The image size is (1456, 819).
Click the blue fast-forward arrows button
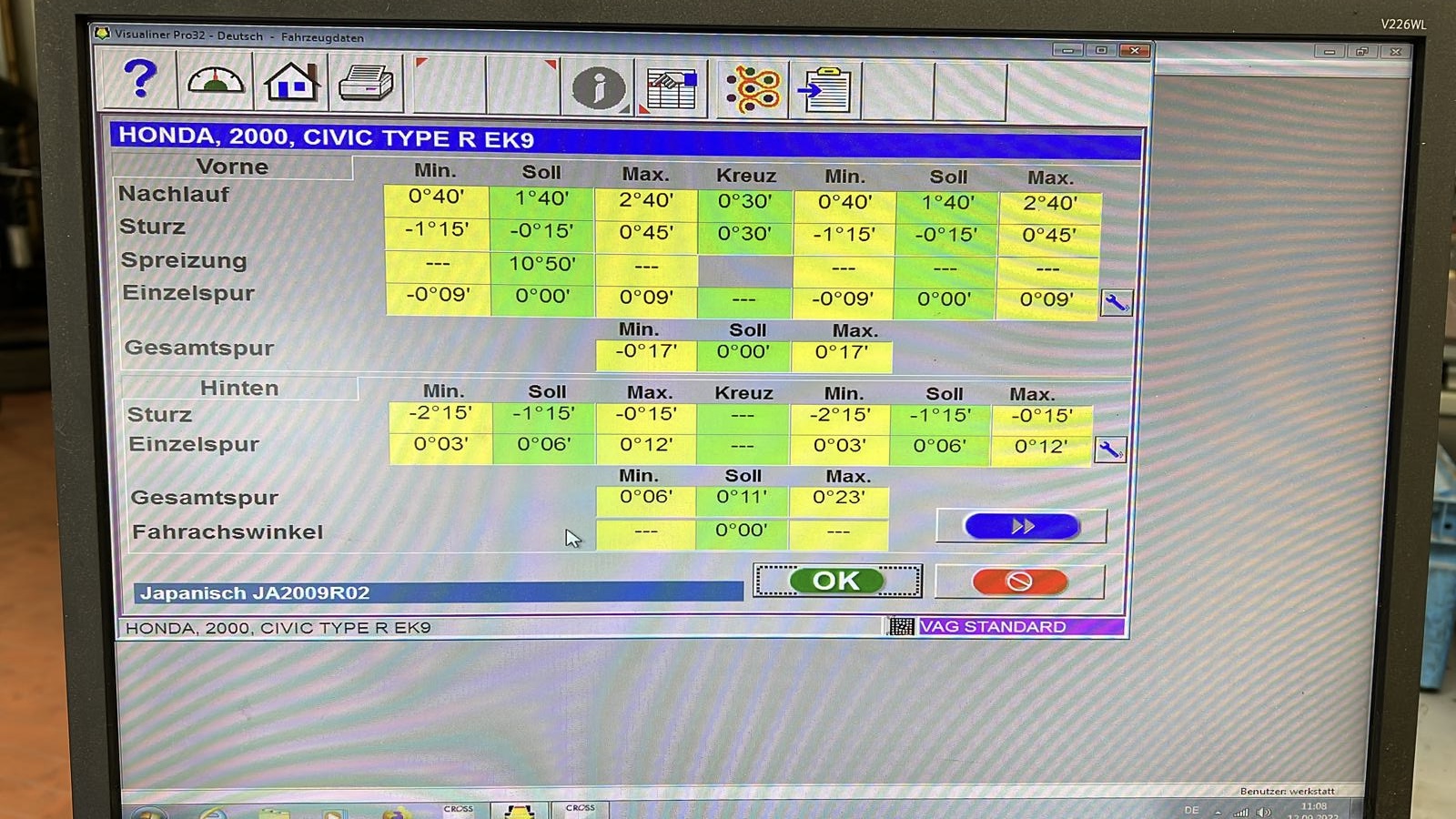(1021, 526)
